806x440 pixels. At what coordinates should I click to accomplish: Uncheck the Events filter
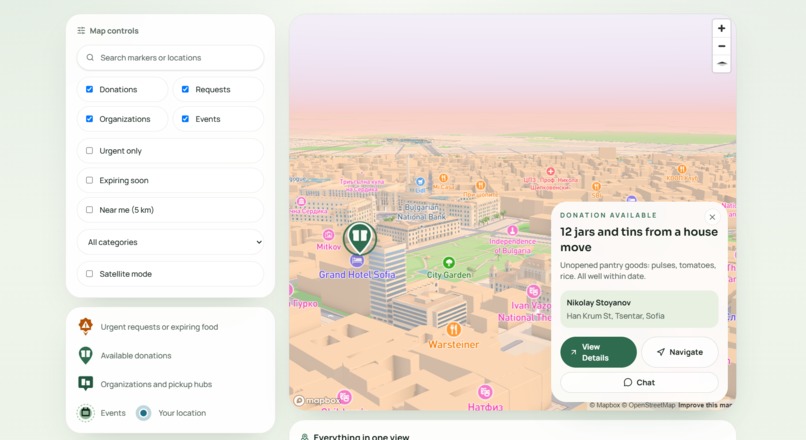coord(185,119)
